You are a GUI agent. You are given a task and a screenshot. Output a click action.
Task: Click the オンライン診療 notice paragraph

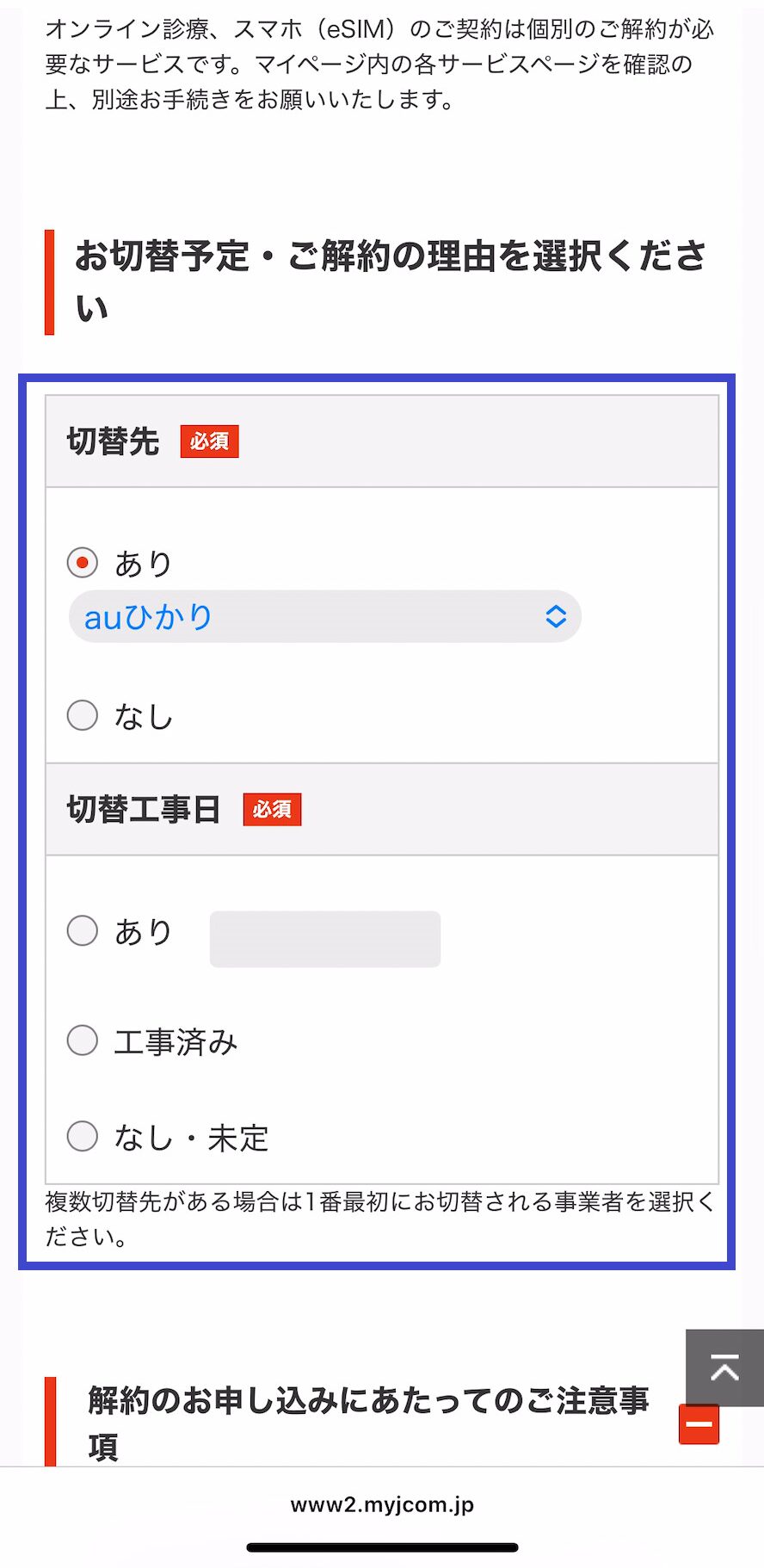pyautogui.click(x=379, y=65)
